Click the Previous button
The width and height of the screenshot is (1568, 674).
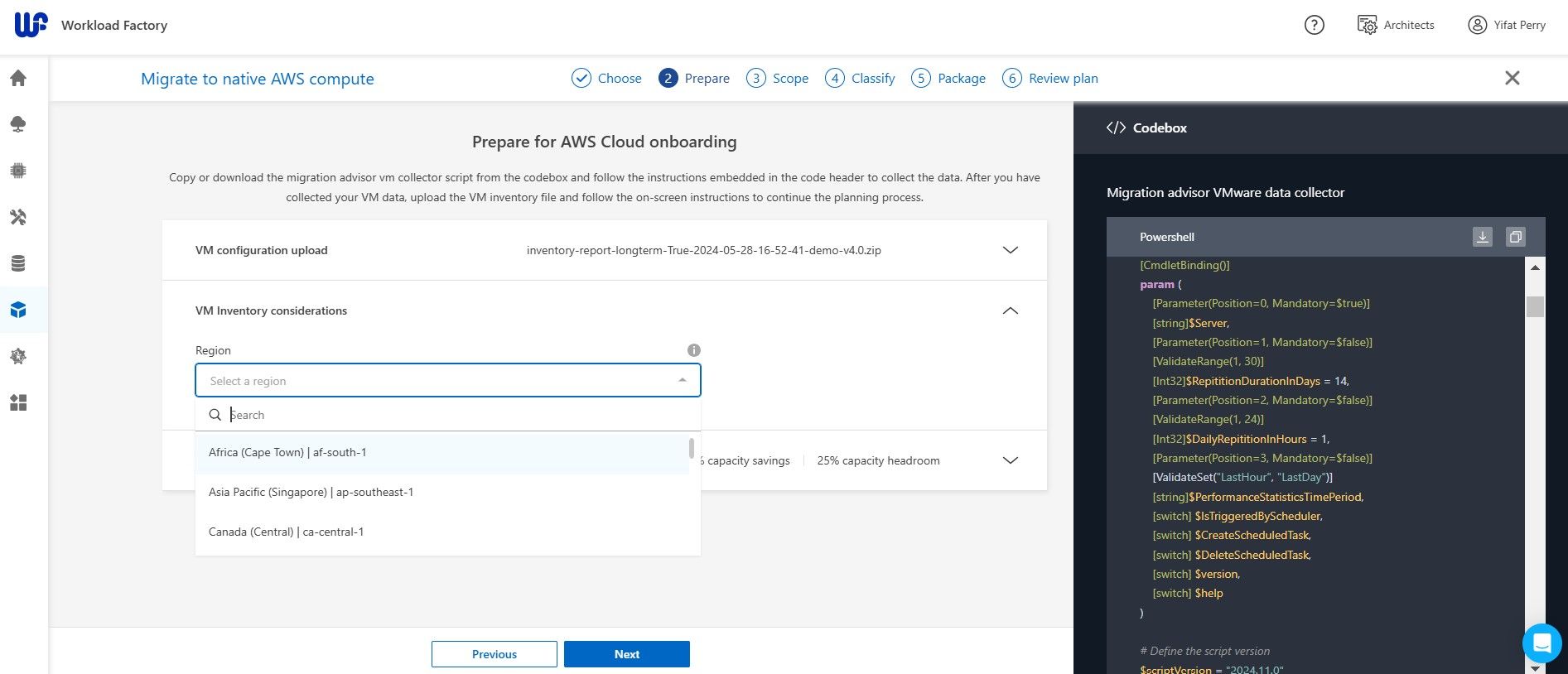pyautogui.click(x=494, y=654)
